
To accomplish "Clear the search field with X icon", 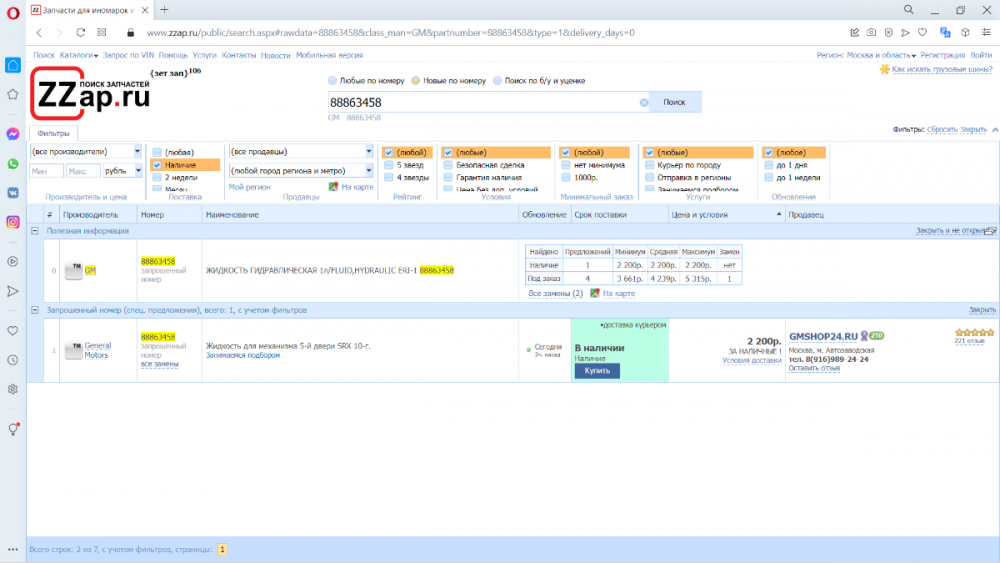I will [x=644, y=102].
